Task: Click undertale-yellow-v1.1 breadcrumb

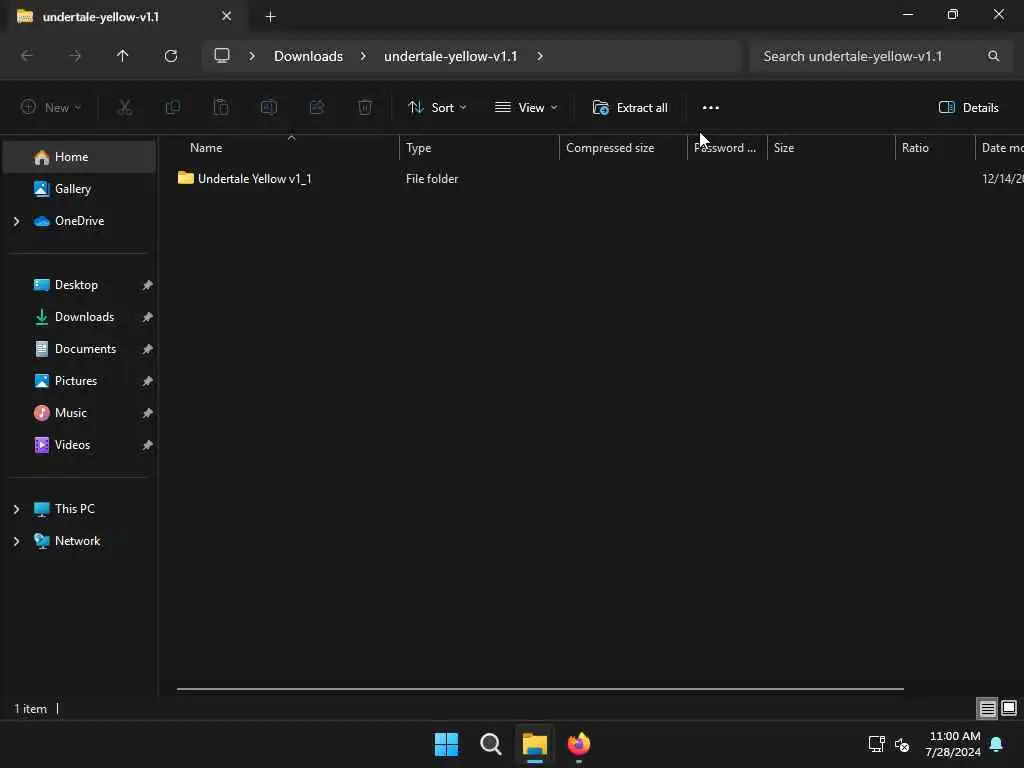Action: point(451,56)
